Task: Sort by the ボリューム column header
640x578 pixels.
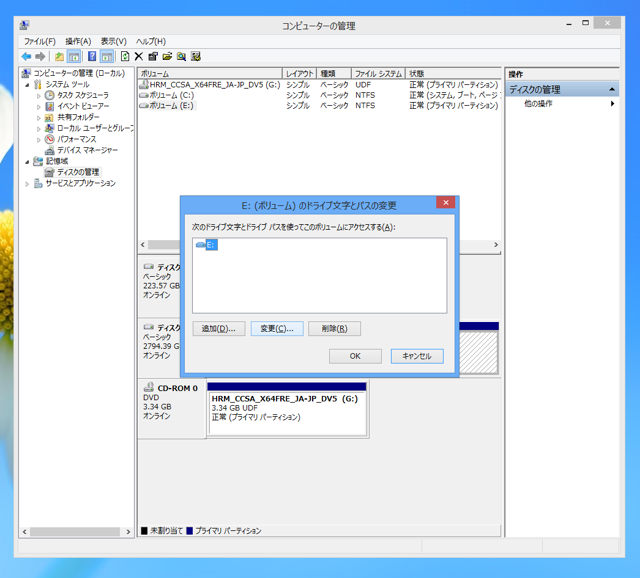Action: pos(210,73)
